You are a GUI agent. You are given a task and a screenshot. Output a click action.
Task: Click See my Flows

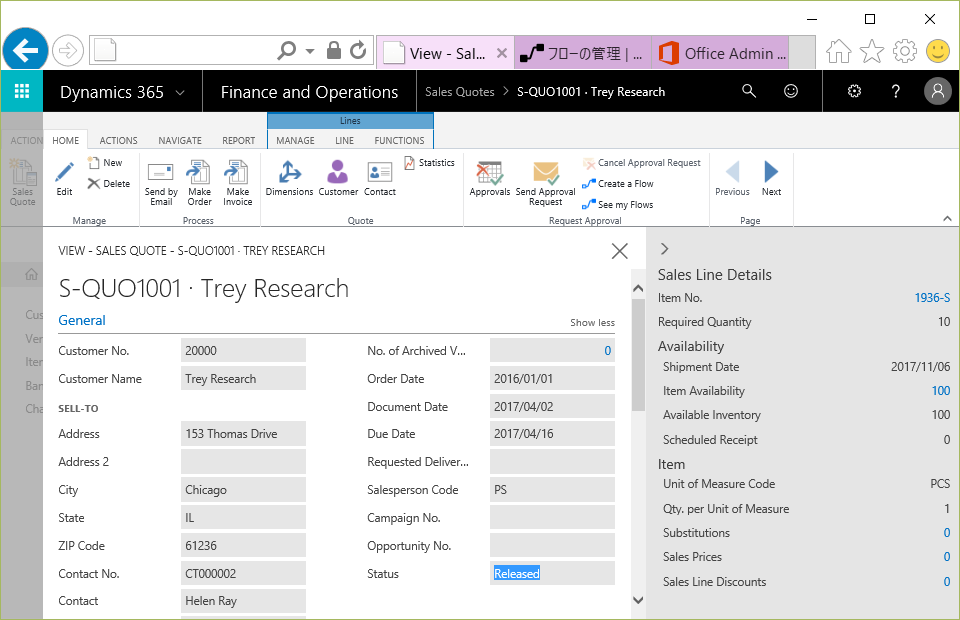pos(618,204)
